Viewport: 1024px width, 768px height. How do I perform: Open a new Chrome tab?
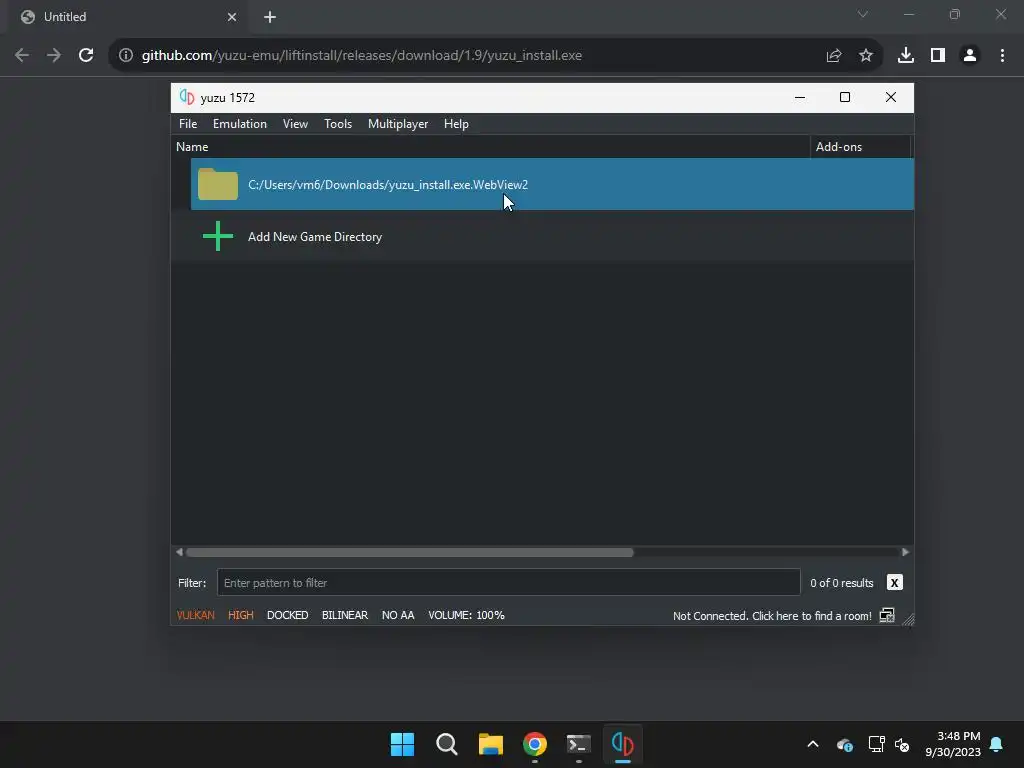tap(270, 17)
